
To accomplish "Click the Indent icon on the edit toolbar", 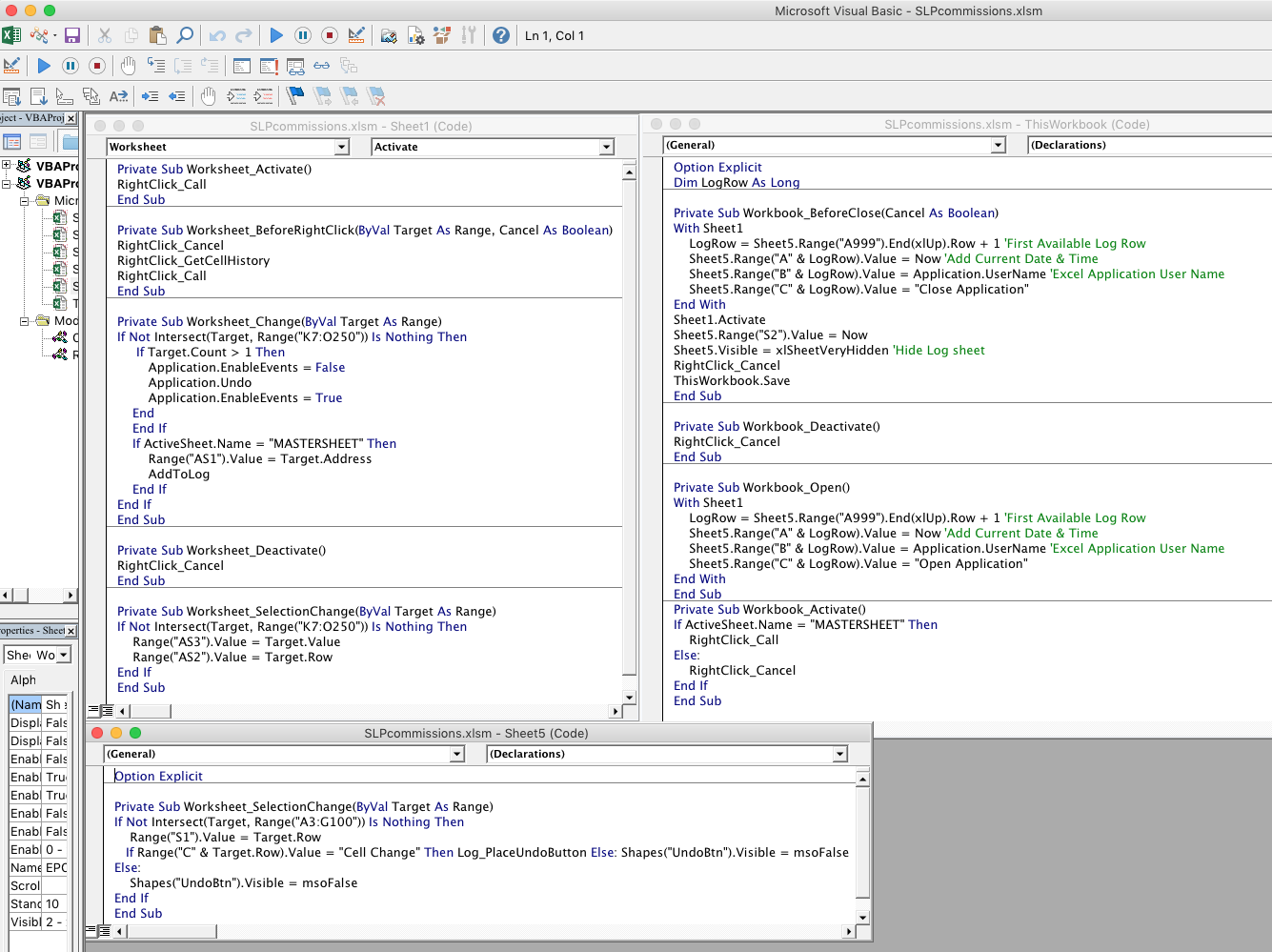I will coord(151,96).
